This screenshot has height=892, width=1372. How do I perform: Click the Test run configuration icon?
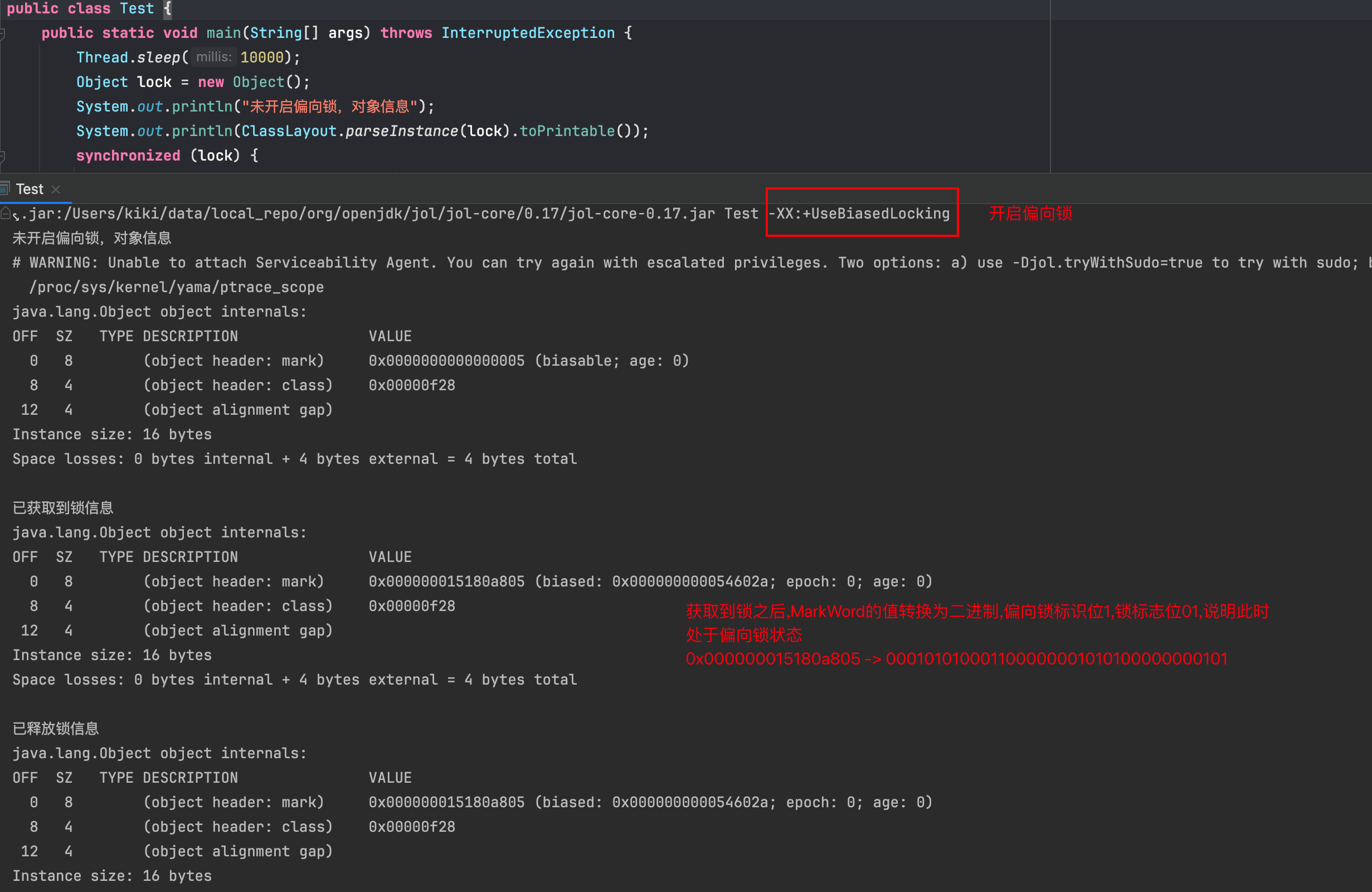pyautogui.click(x=4, y=188)
